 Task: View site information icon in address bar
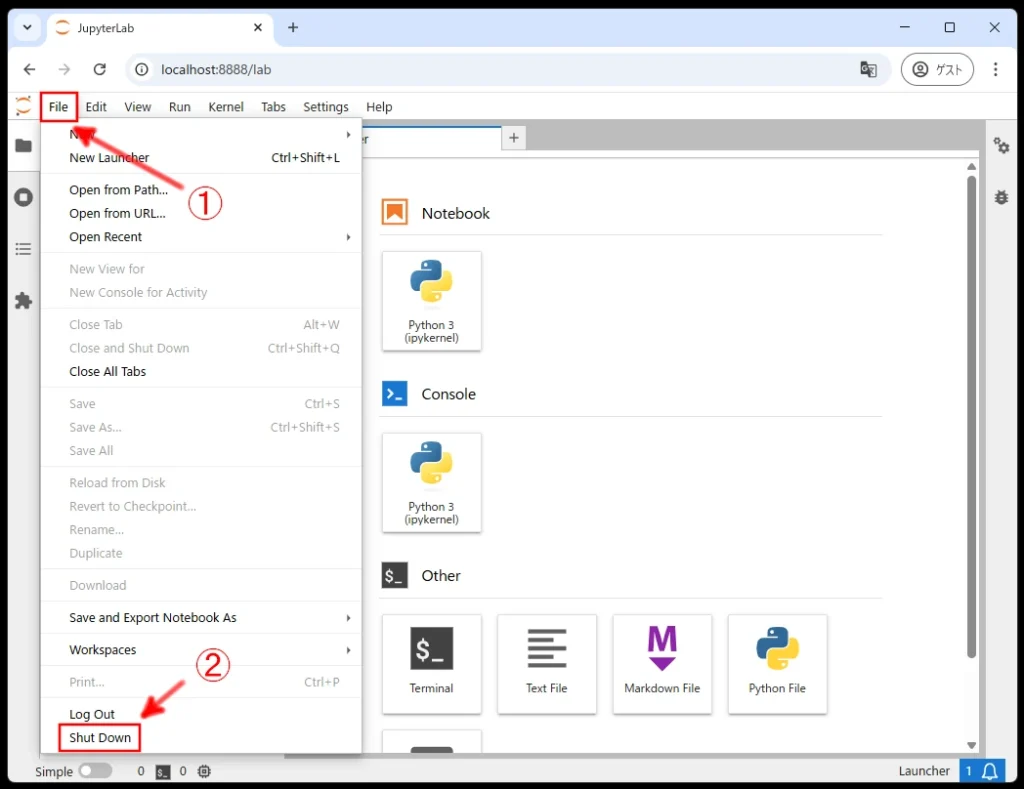click(142, 69)
